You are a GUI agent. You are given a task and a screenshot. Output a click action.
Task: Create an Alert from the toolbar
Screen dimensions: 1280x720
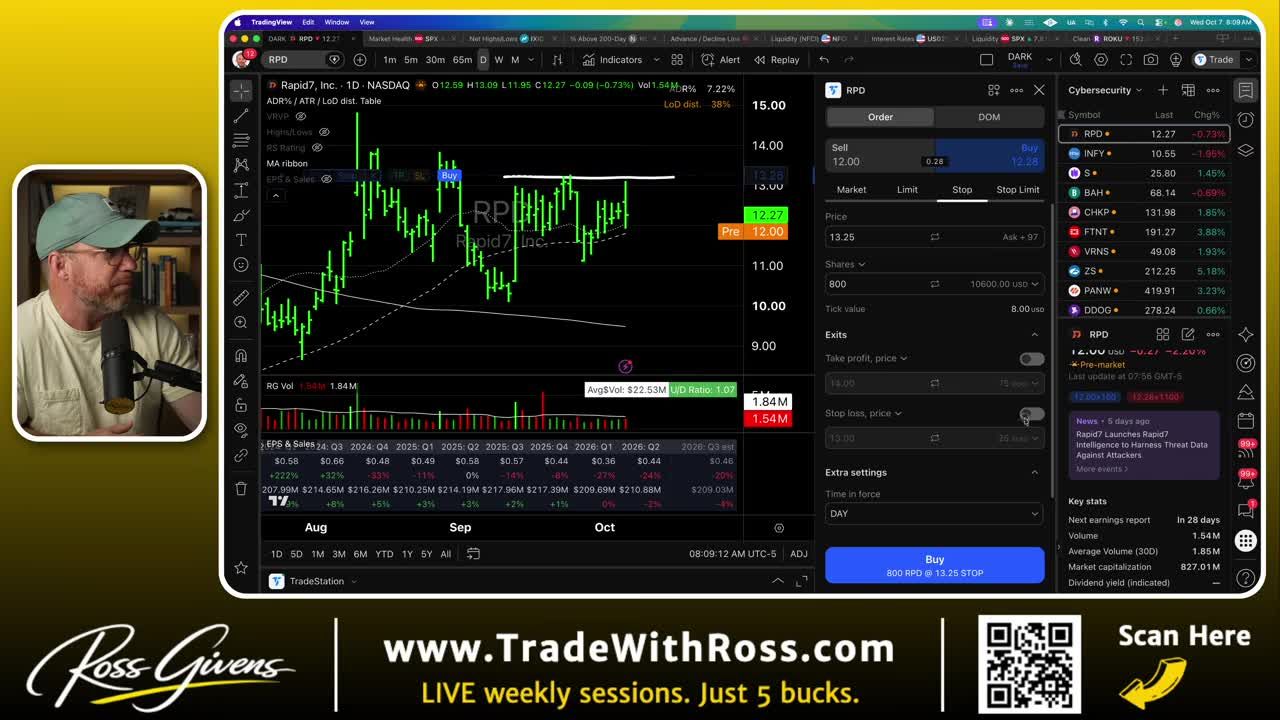click(721, 60)
